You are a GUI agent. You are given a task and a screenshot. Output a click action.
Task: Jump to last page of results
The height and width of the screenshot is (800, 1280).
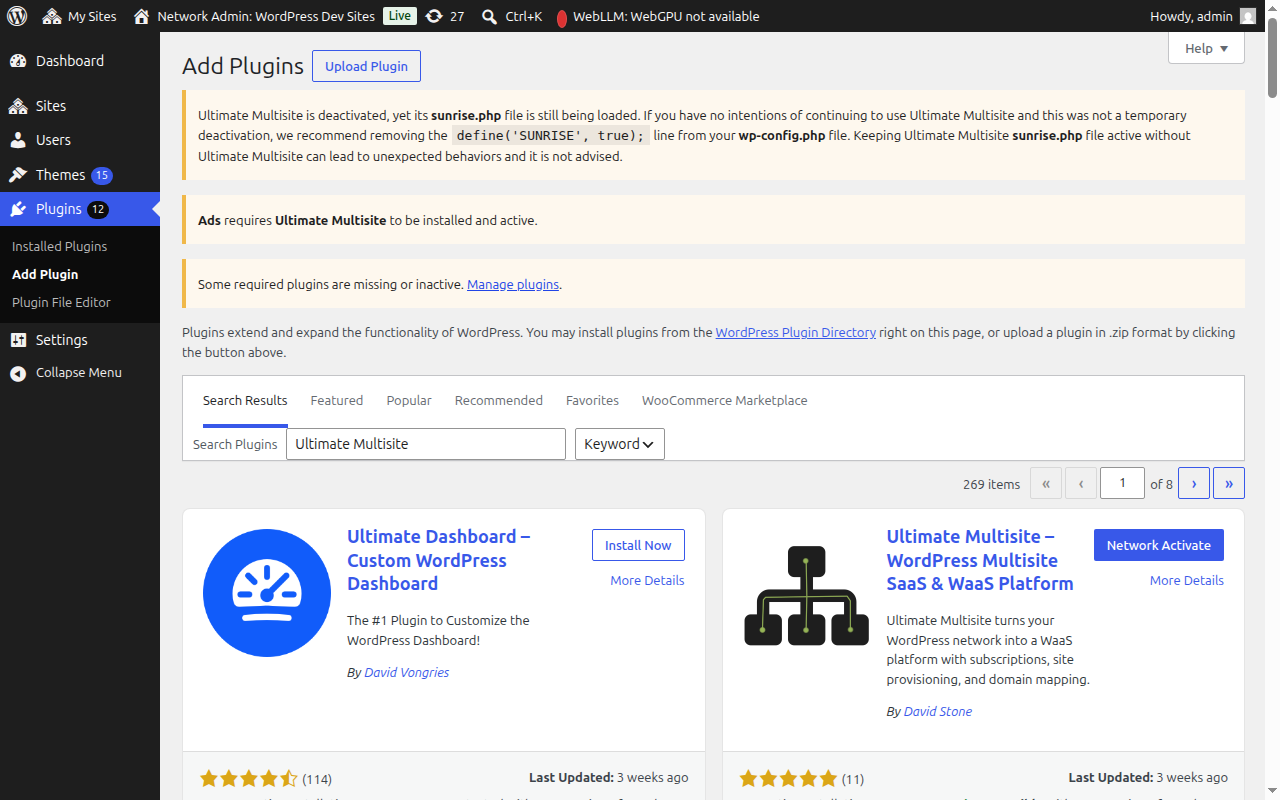click(x=1229, y=483)
